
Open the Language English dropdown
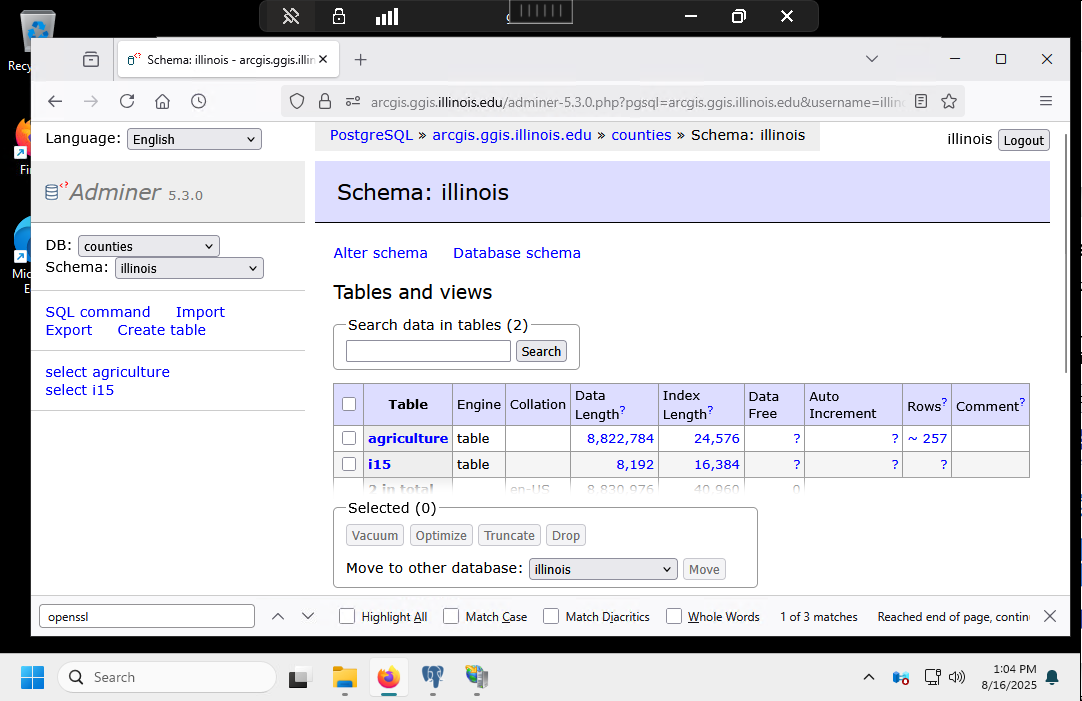(x=194, y=139)
